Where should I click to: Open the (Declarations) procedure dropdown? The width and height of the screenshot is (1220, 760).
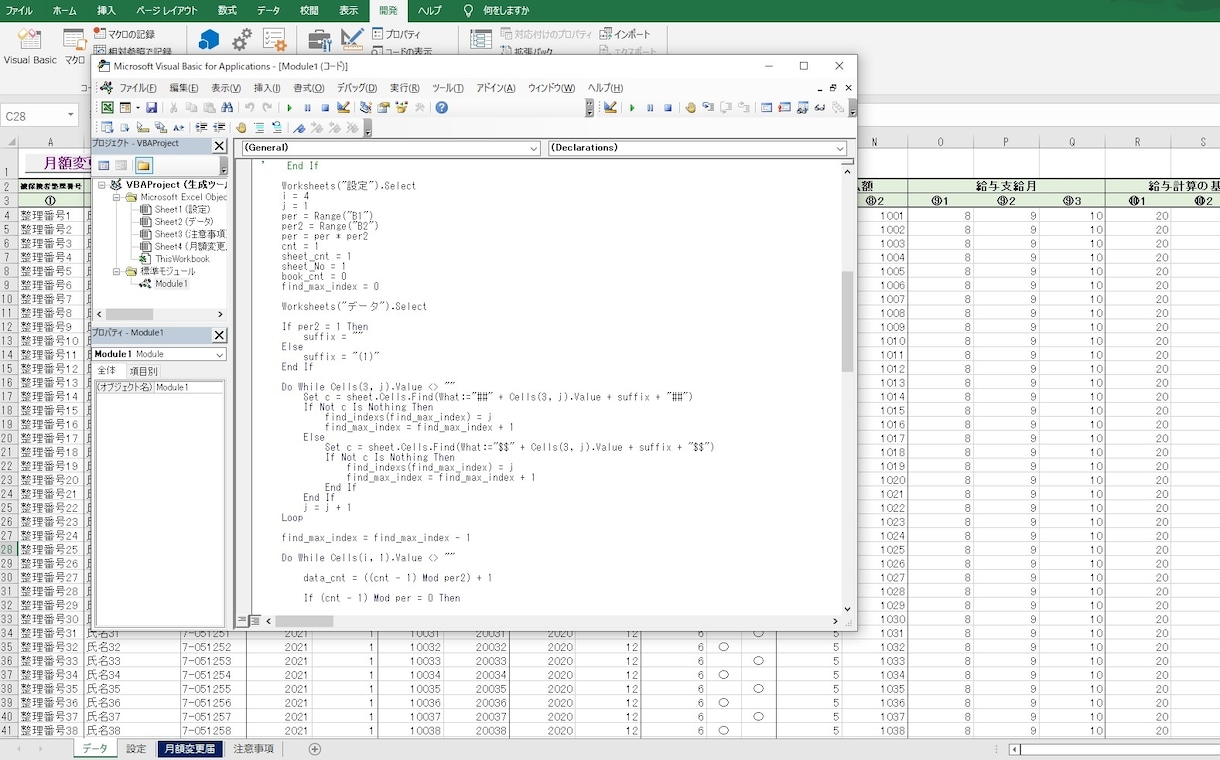click(x=839, y=148)
